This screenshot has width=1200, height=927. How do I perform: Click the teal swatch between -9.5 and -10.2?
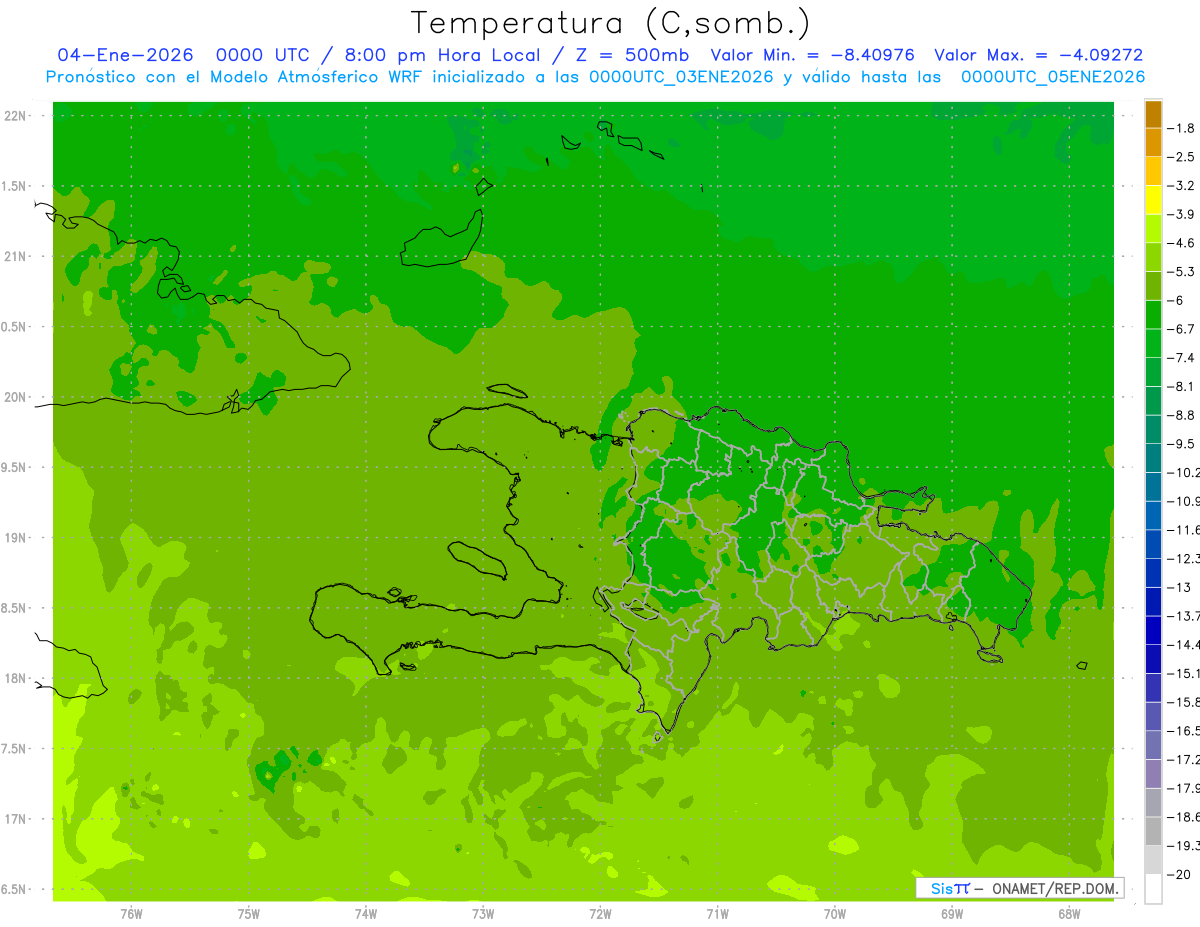[1153, 458]
